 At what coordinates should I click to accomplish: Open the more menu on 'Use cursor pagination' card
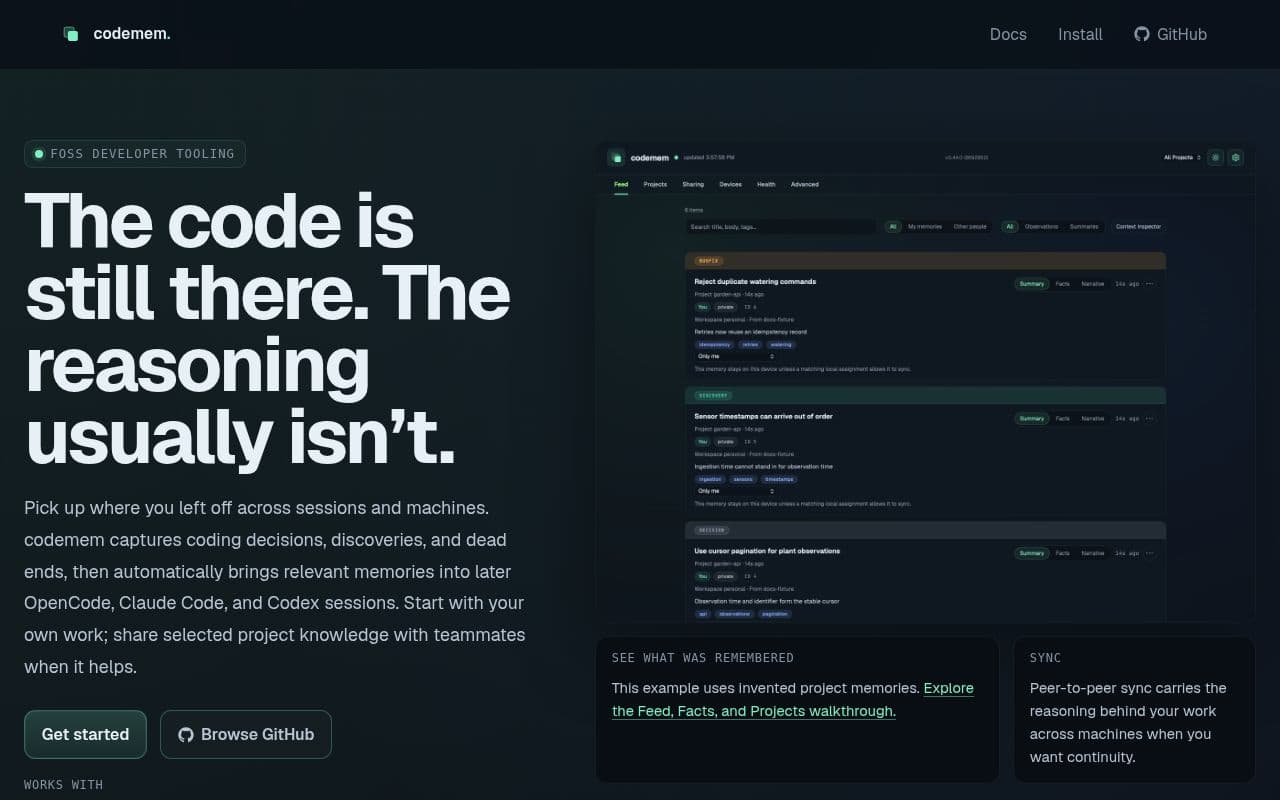point(1149,553)
